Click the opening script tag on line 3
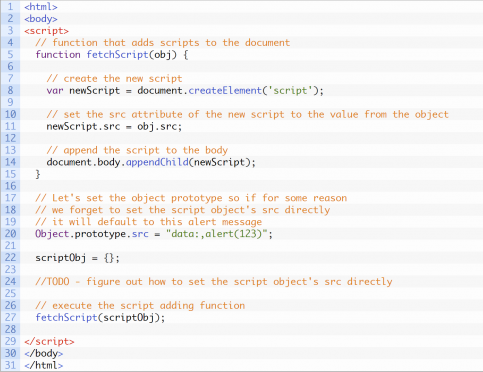 coord(46,31)
